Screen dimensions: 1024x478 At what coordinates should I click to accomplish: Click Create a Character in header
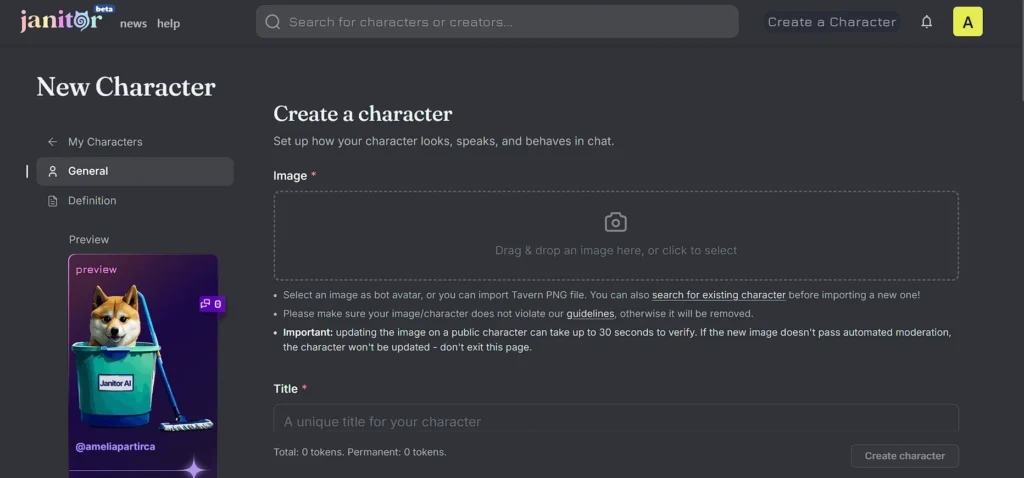pos(831,22)
